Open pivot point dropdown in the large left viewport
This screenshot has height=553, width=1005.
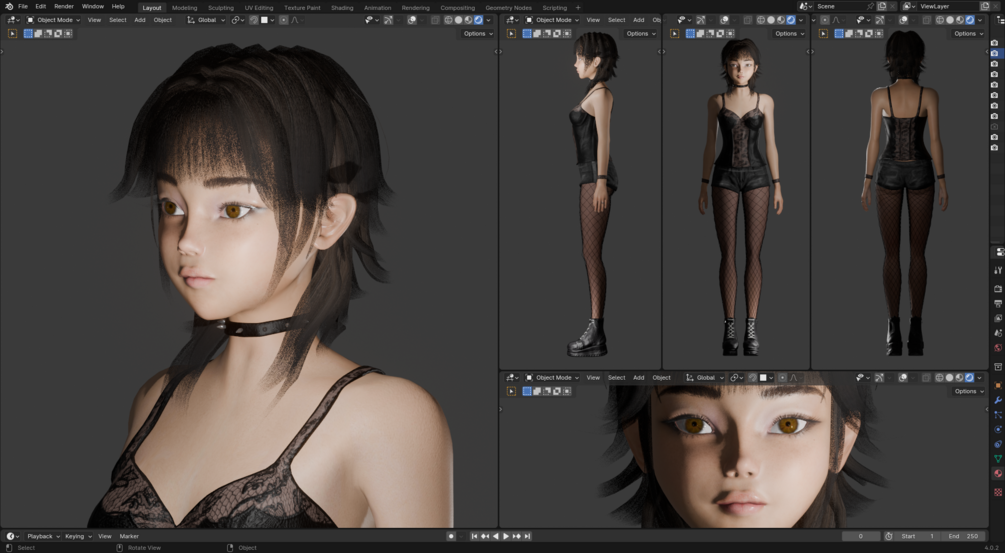coord(237,20)
